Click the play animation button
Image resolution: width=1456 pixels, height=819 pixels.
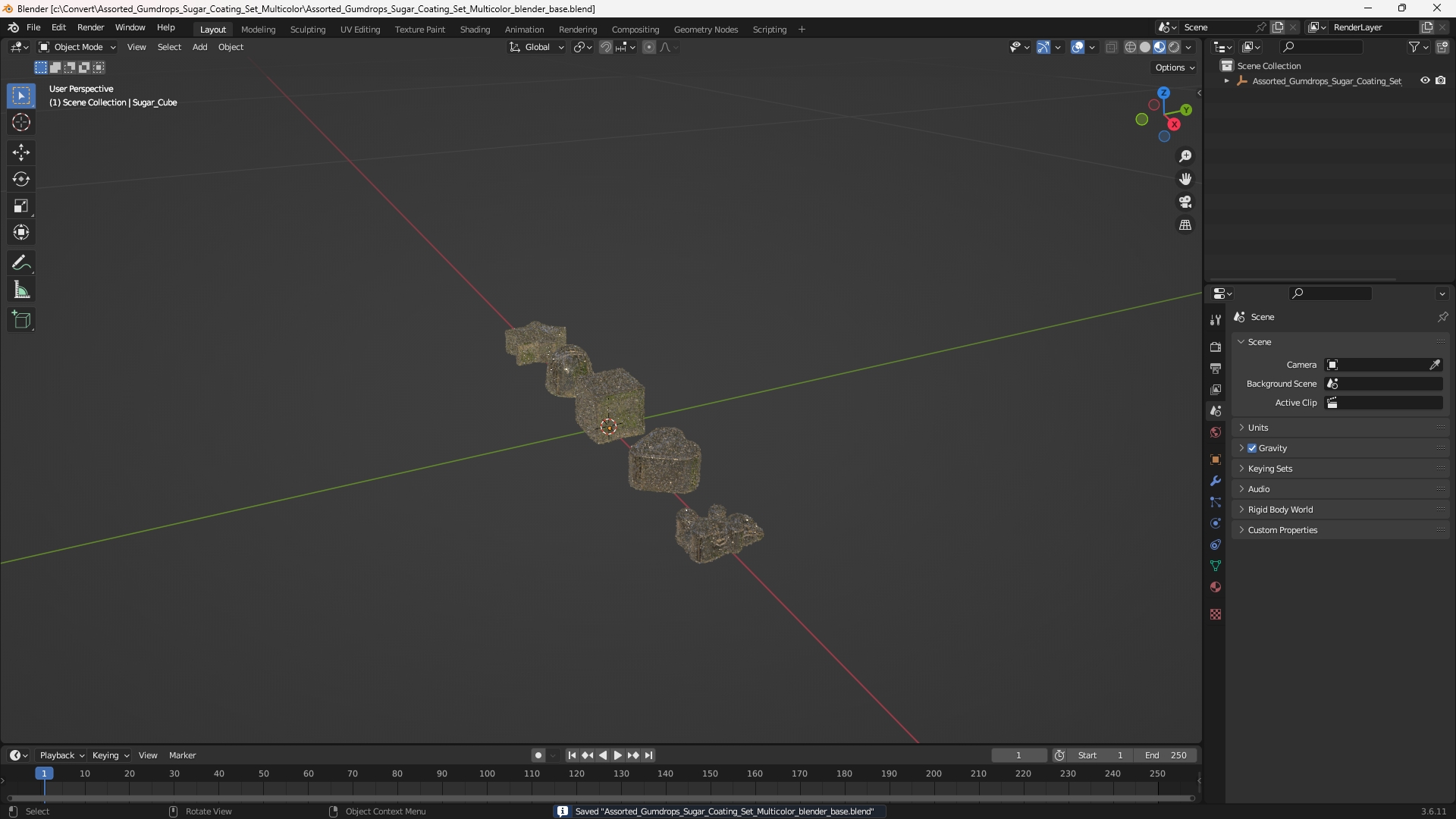617,755
